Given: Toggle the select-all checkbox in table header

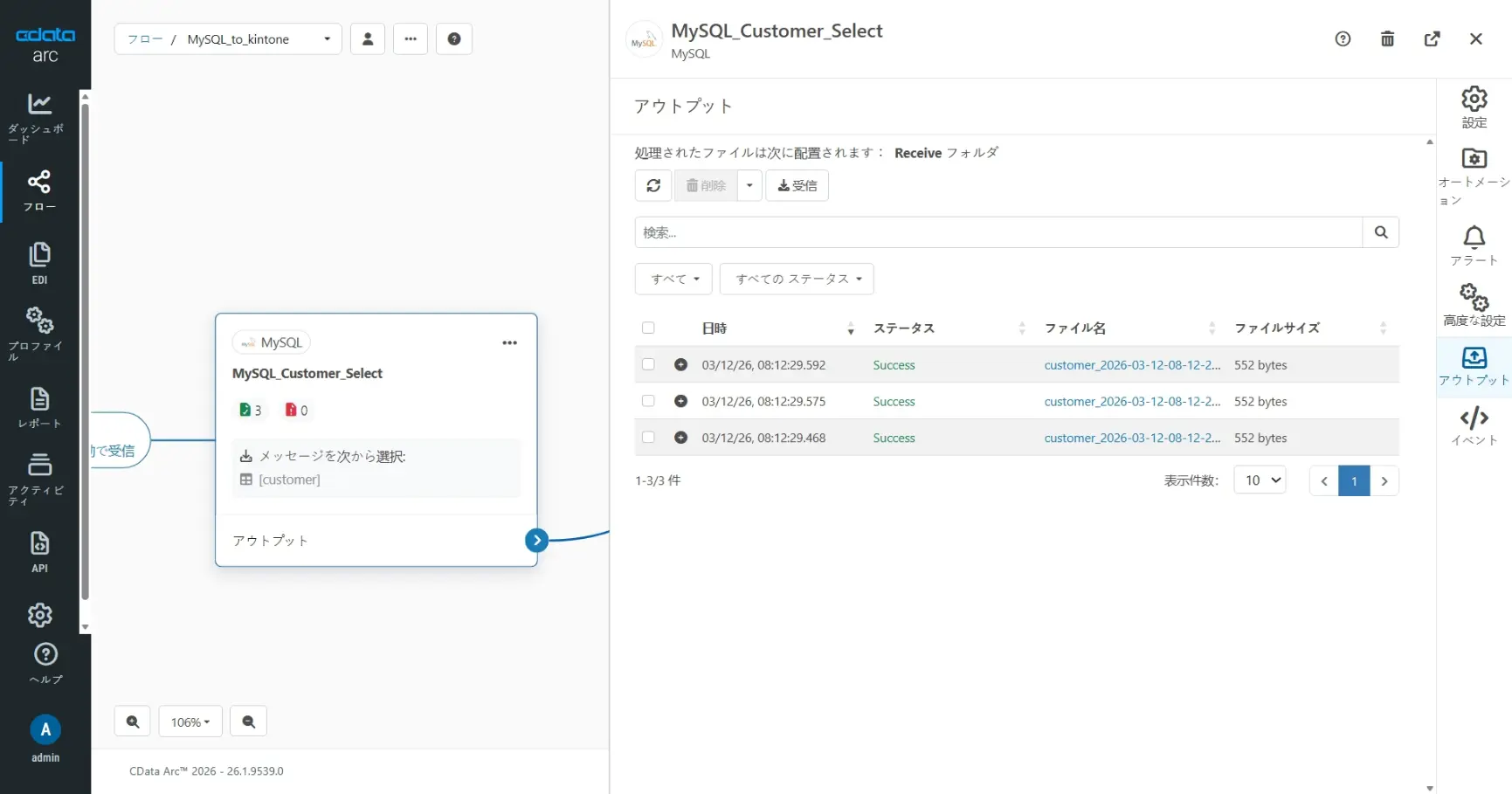Looking at the screenshot, I should pyautogui.click(x=648, y=328).
